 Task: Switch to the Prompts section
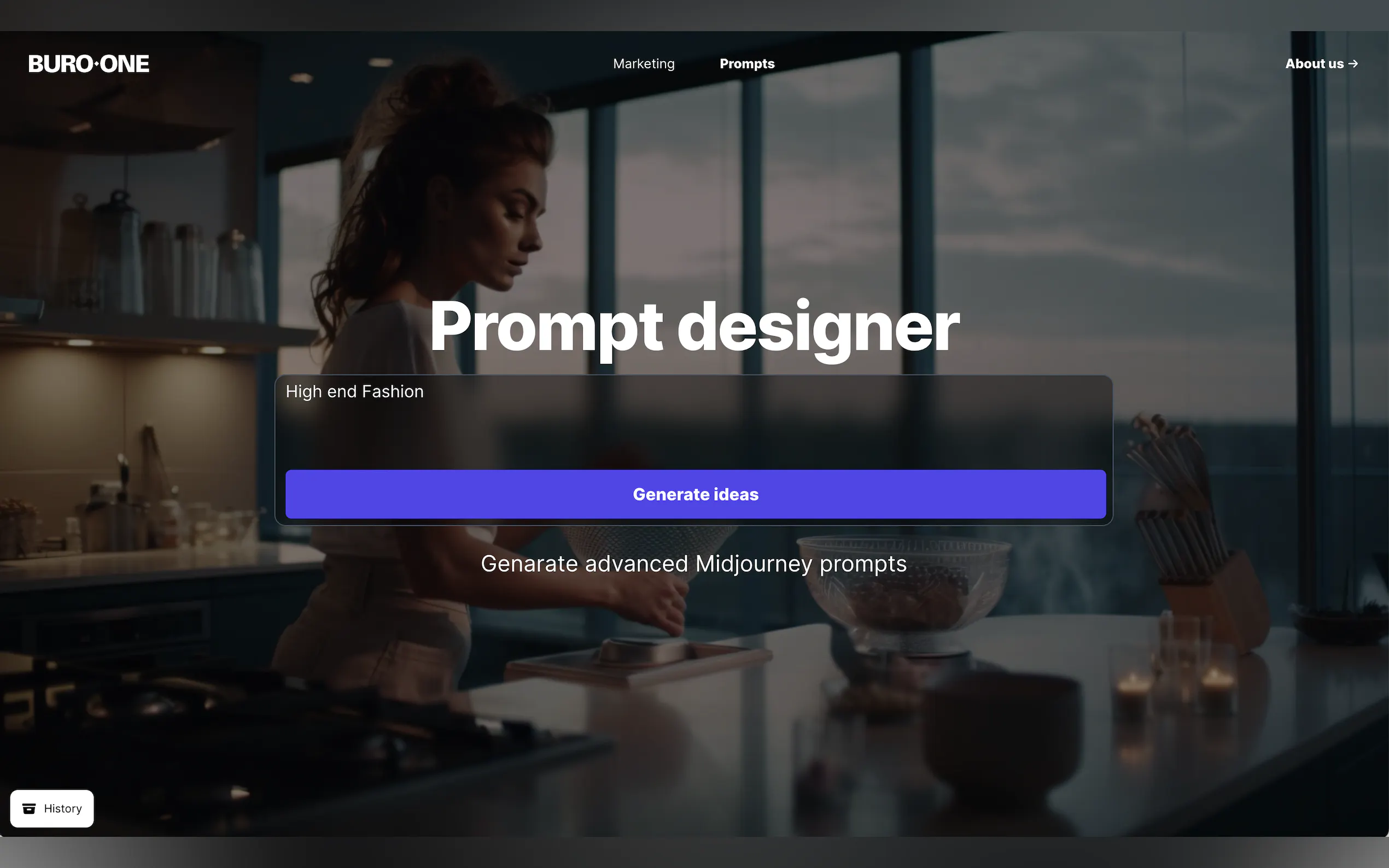747,64
